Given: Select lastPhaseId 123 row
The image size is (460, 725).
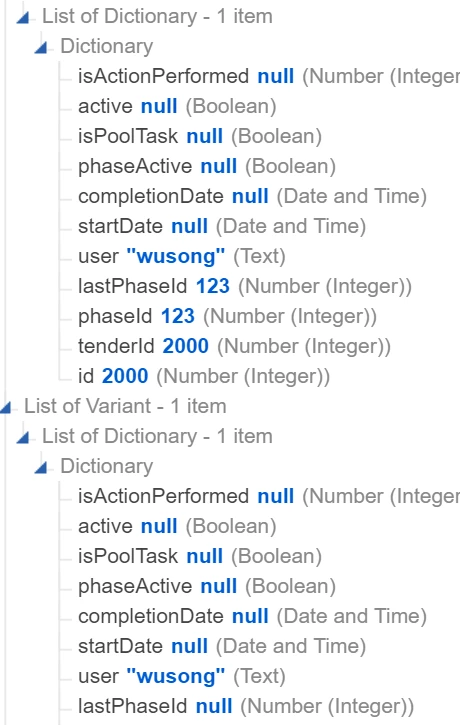Looking at the screenshot, I should (245, 286).
